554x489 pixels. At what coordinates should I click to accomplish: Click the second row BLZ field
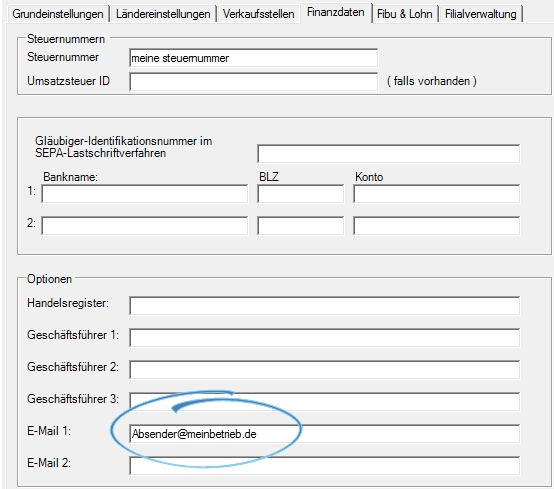[300, 225]
